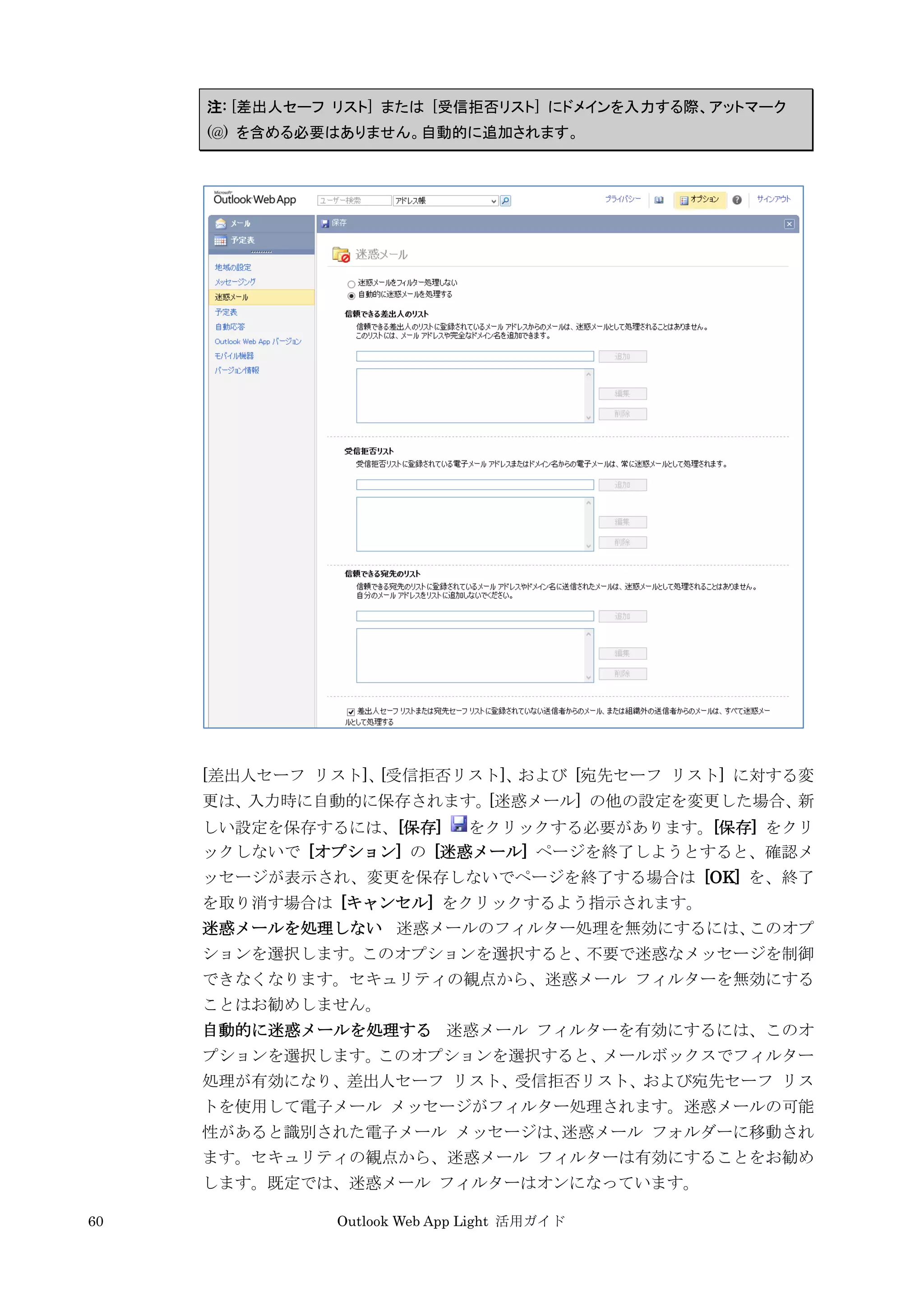Click 追加 button for 信頼できる宛先のリスト

pos(623,616)
